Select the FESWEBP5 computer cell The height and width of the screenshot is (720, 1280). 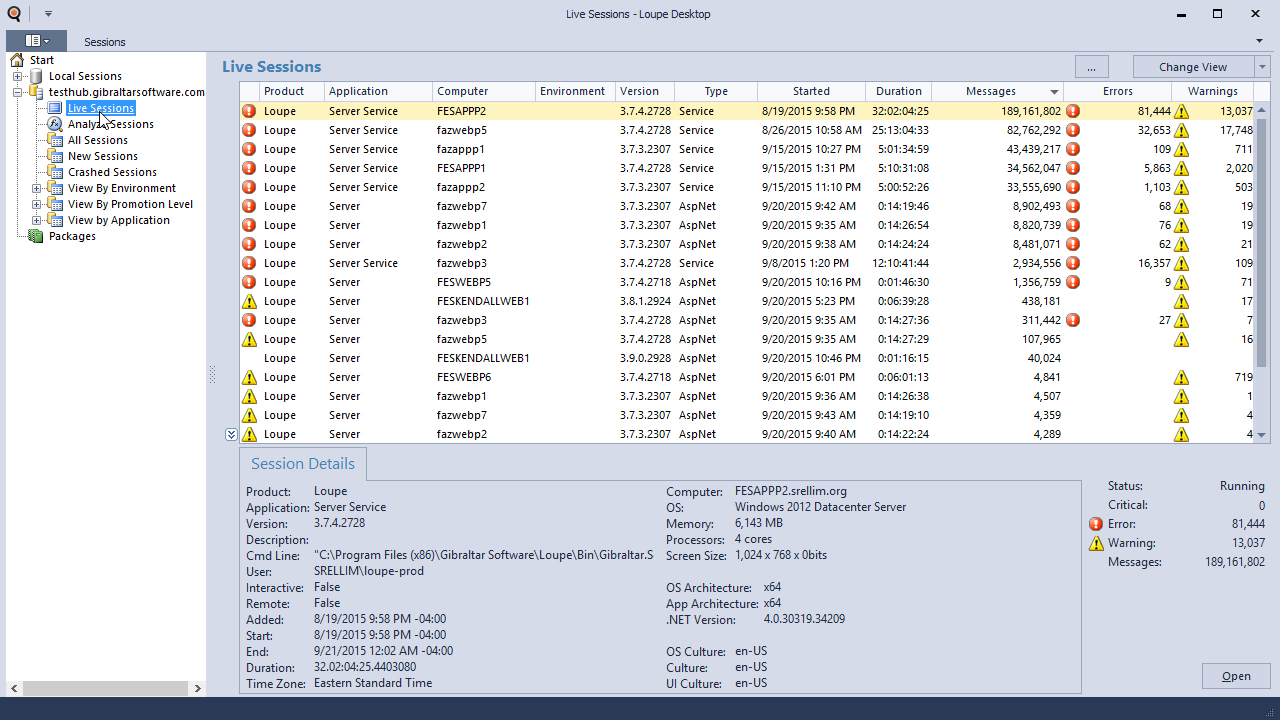pyautogui.click(x=483, y=282)
